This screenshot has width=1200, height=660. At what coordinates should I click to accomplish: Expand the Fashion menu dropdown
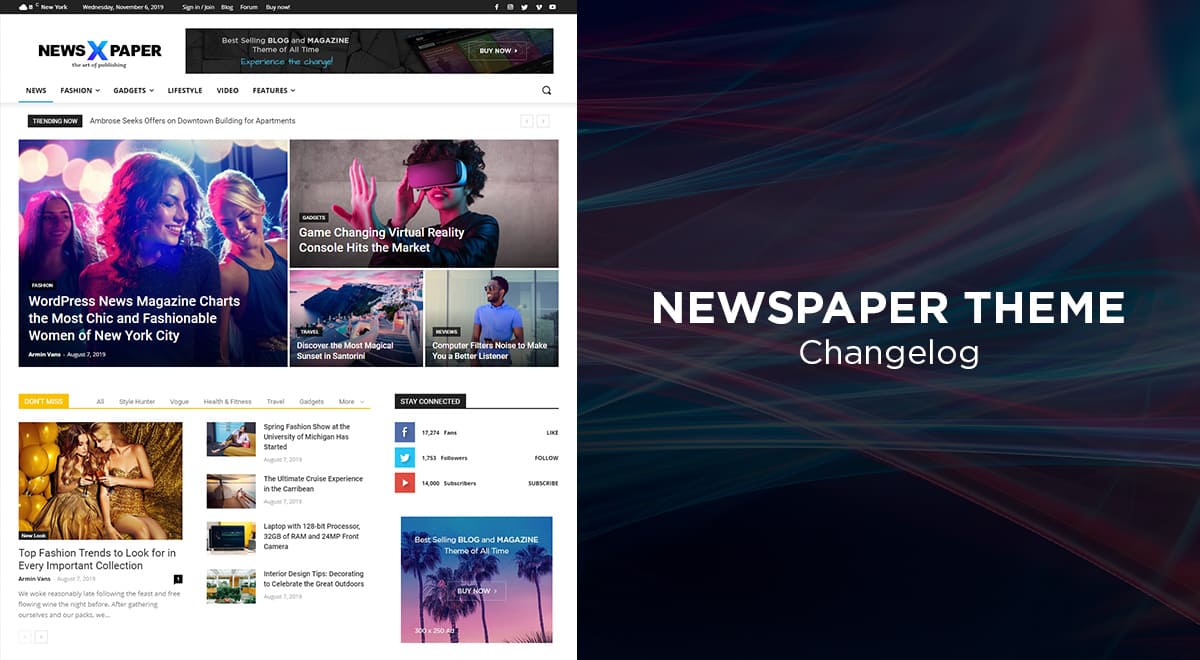(x=80, y=91)
